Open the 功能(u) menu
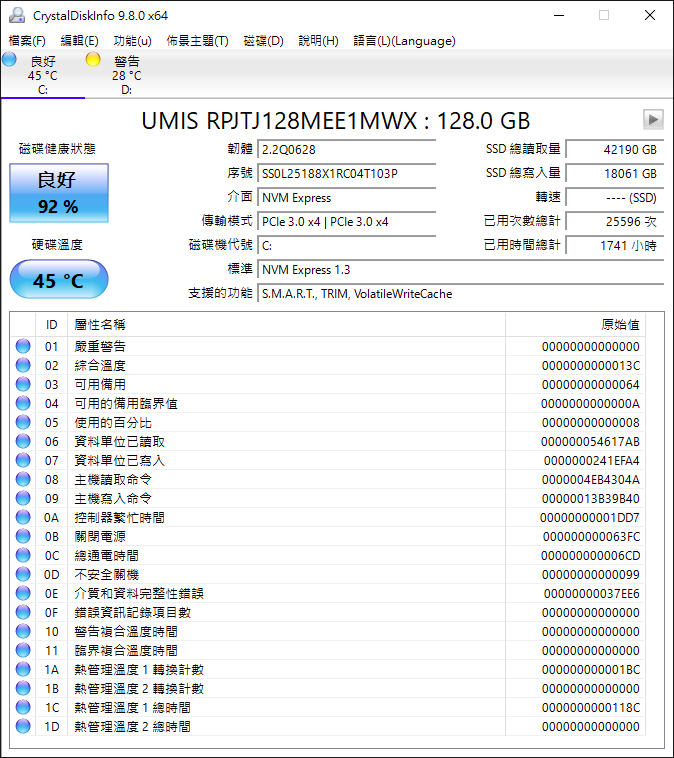 click(132, 41)
